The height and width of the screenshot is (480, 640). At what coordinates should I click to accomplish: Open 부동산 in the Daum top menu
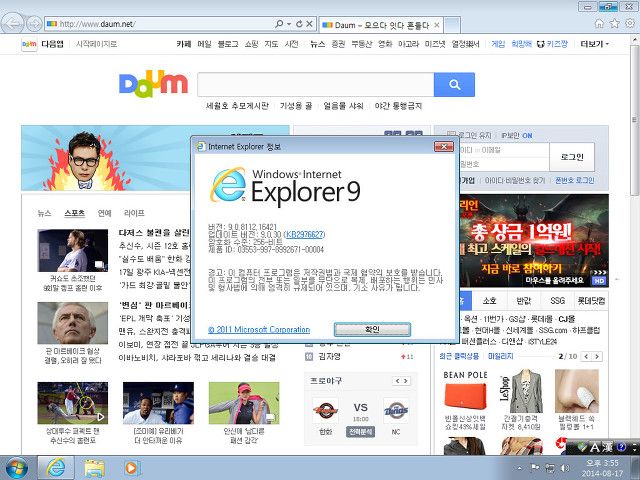point(362,44)
